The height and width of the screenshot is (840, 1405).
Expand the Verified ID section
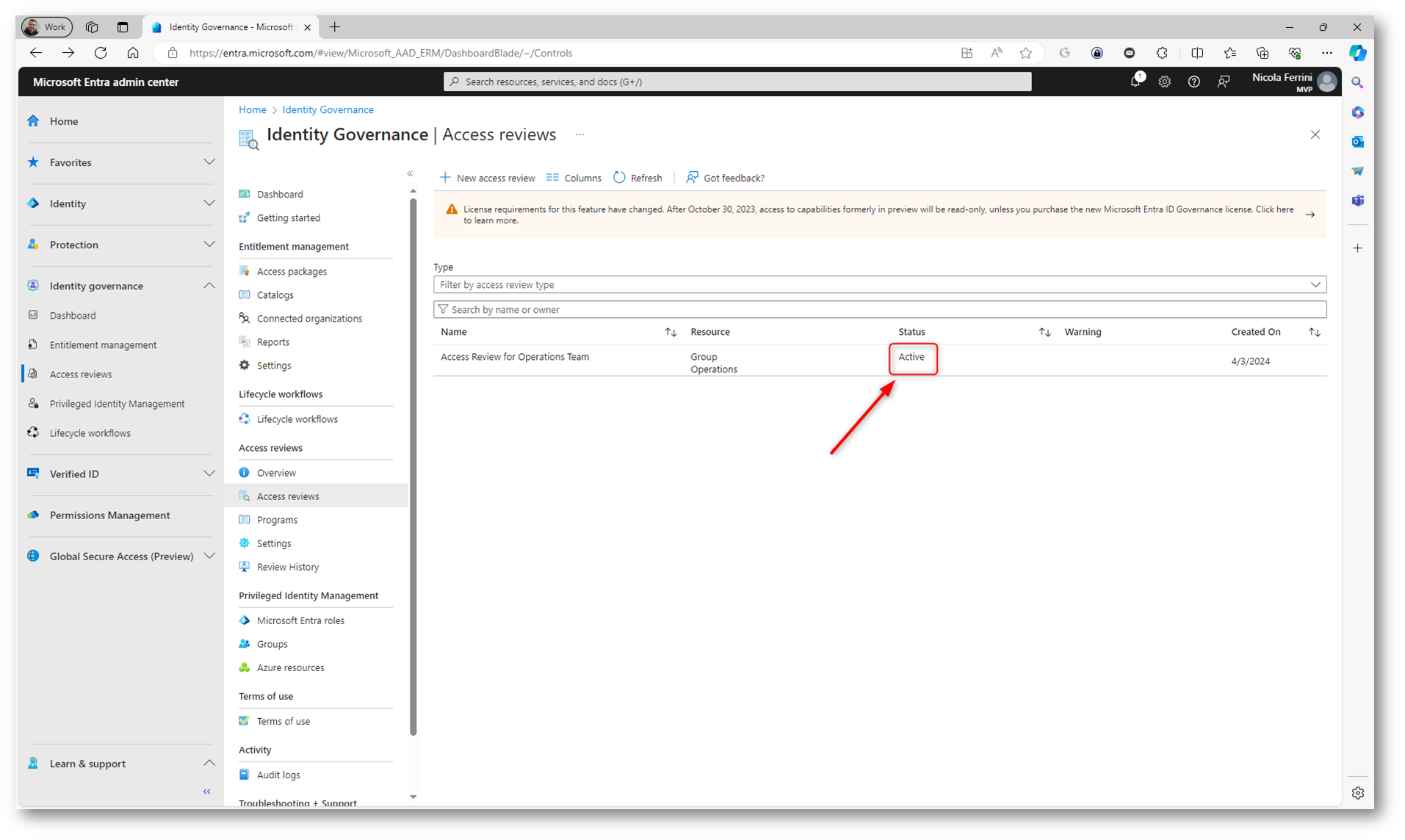coord(209,474)
